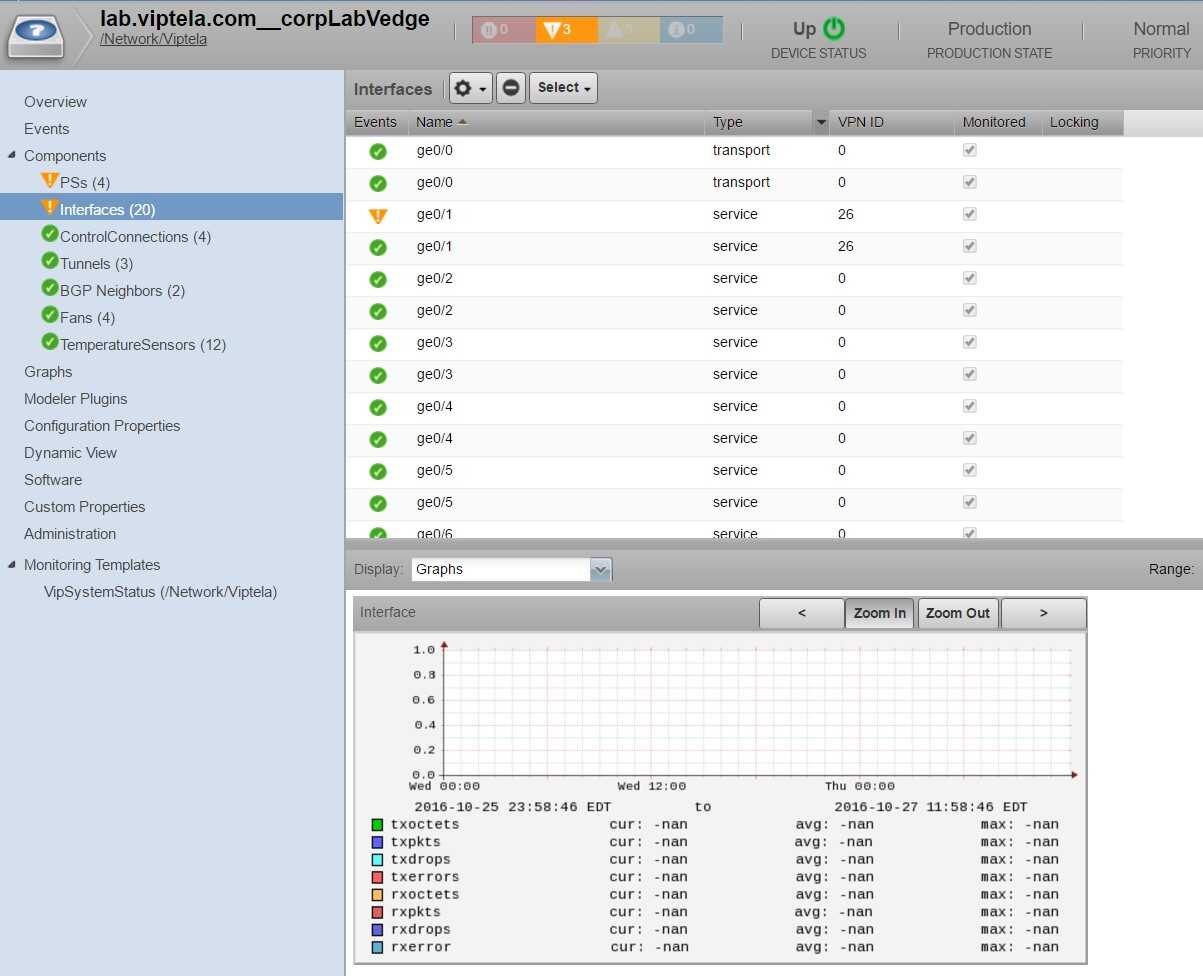This screenshot has width=1203, height=976.
Task: Toggle Monitored checkbox for first ge0/3 row
Action: point(969,342)
